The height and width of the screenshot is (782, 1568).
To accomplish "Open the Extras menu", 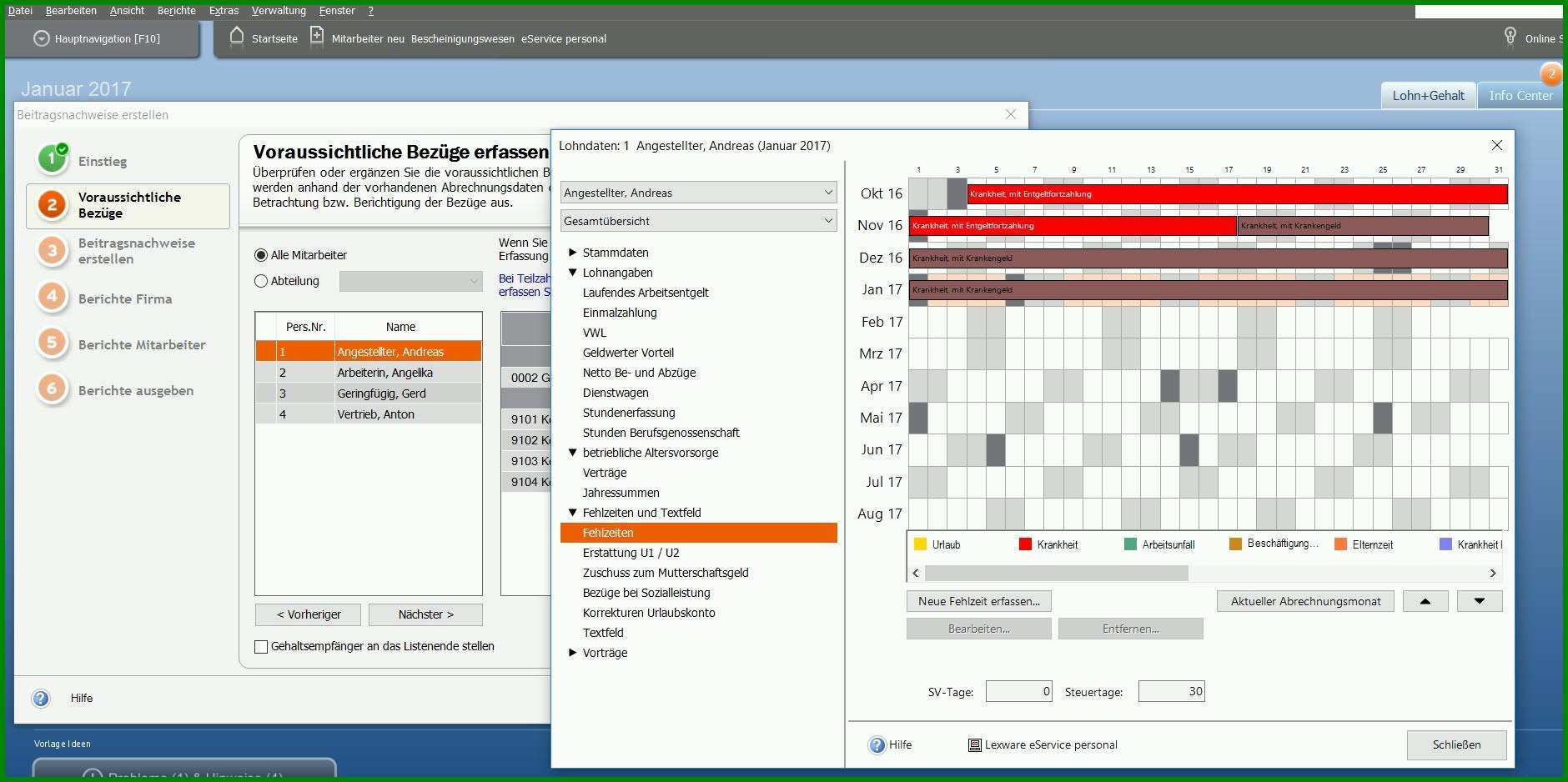I will point(224,11).
